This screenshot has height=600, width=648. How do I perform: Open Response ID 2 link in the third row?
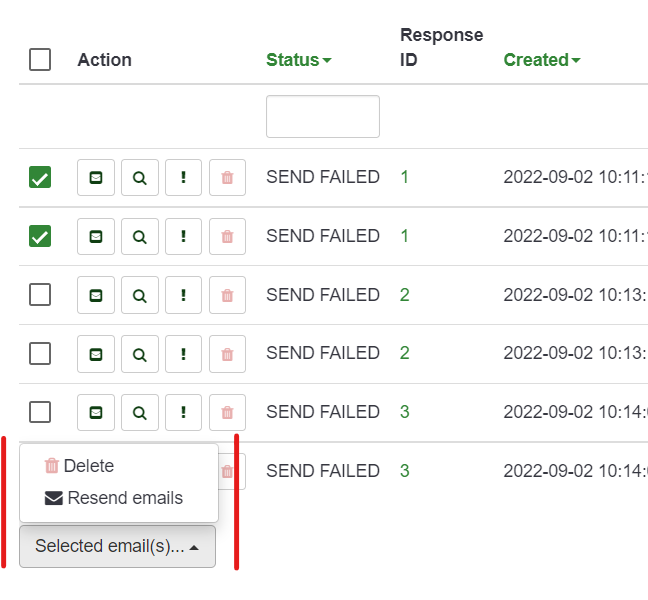[405, 295]
